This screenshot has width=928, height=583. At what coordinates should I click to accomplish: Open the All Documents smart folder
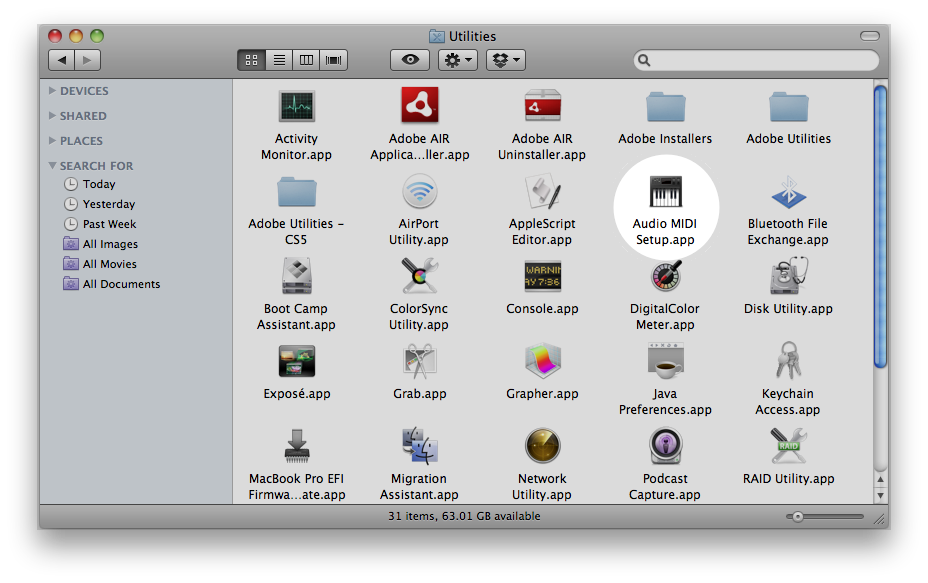click(x=112, y=284)
